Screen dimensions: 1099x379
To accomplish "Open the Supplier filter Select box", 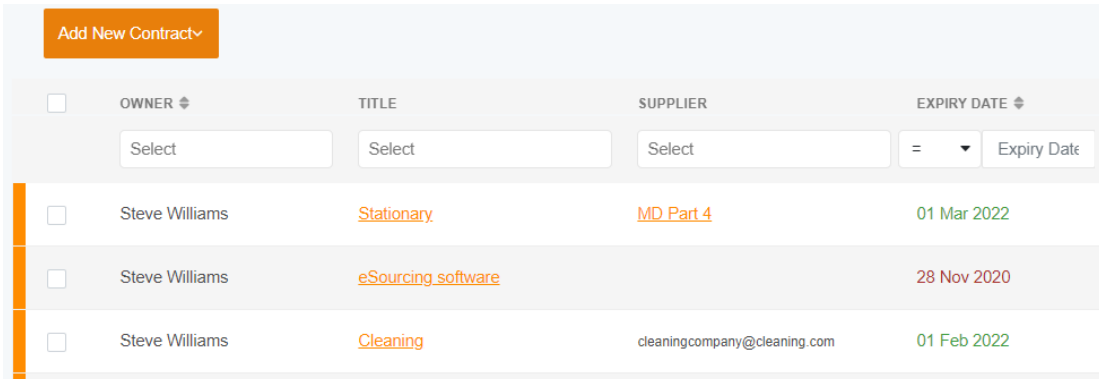I will [x=764, y=149].
